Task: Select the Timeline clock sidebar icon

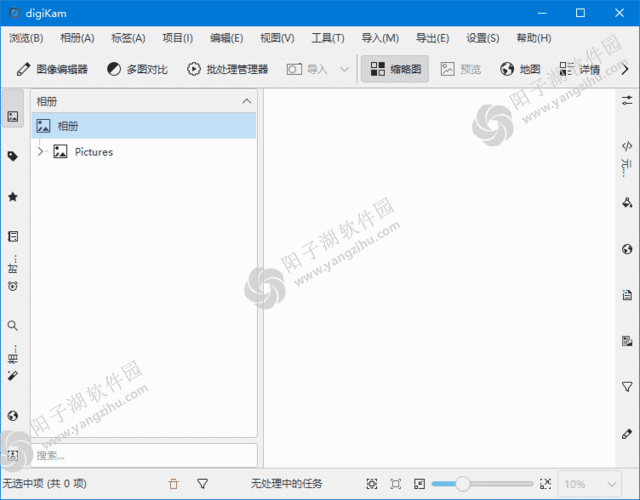Action: point(13,286)
